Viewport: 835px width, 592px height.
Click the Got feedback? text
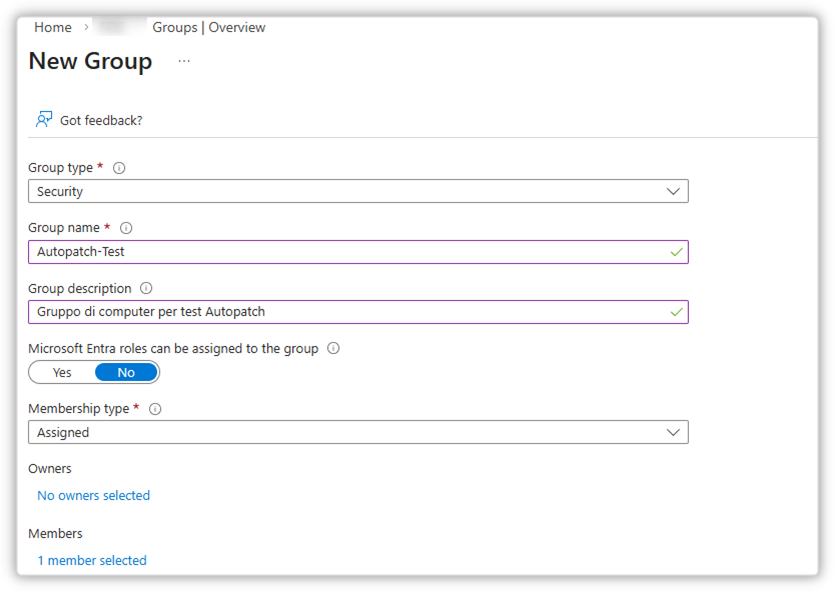click(101, 121)
